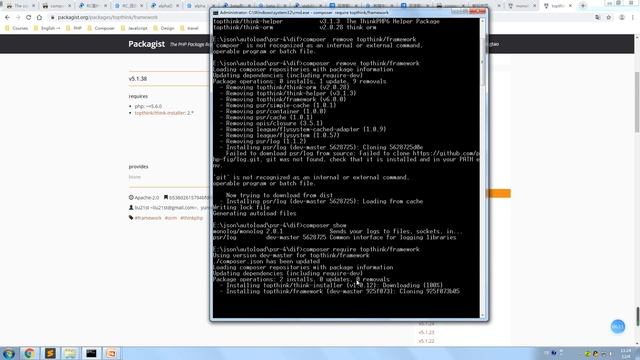Bookmark this page with the star icon
The height and width of the screenshot is (360, 640).
609,18
